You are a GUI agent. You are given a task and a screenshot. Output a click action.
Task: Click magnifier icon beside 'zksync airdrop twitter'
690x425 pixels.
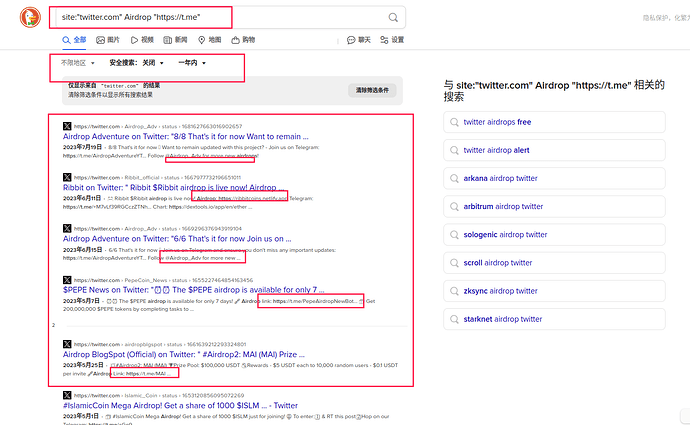(454, 291)
